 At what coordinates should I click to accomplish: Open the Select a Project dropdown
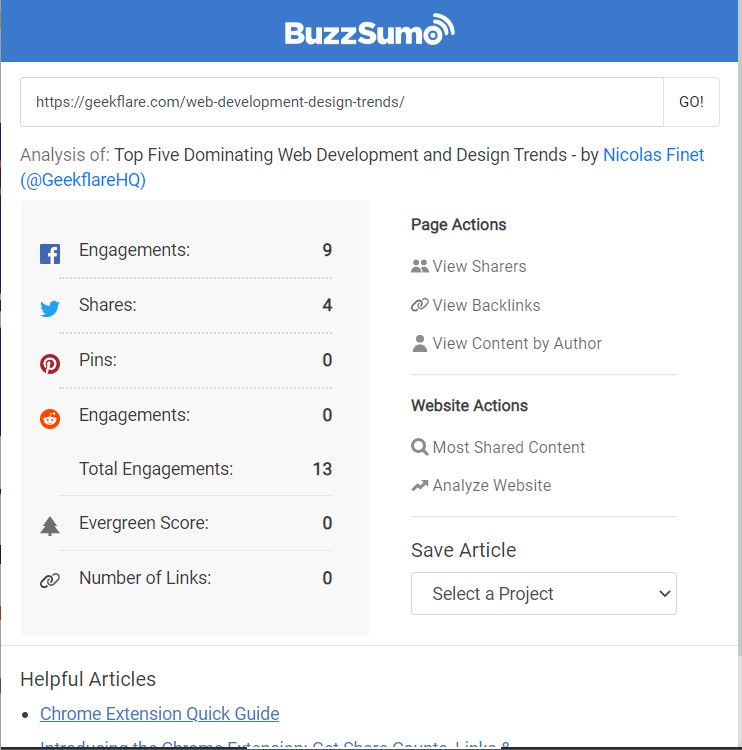click(543, 593)
